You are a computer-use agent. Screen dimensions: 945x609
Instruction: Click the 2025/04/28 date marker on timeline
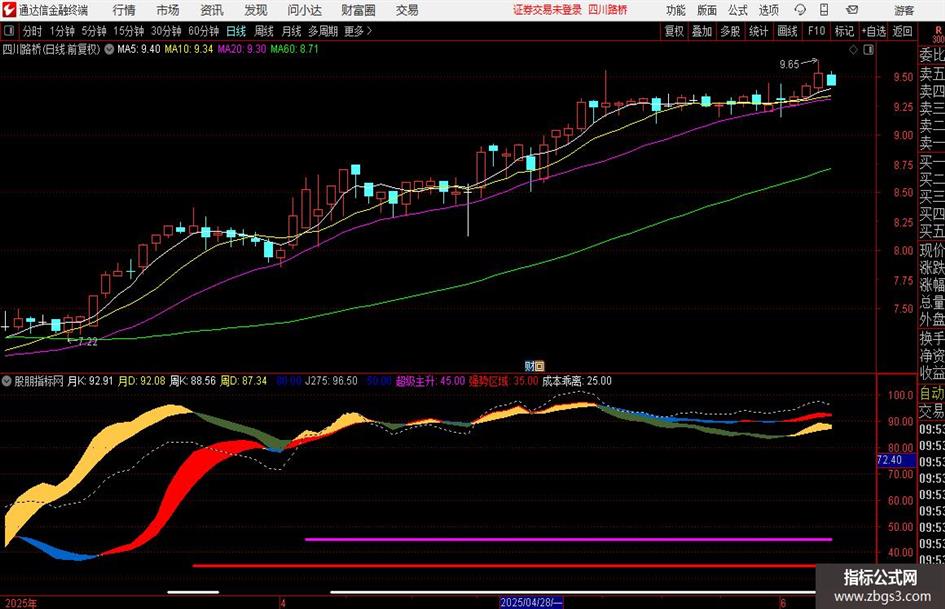pos(531,602)
